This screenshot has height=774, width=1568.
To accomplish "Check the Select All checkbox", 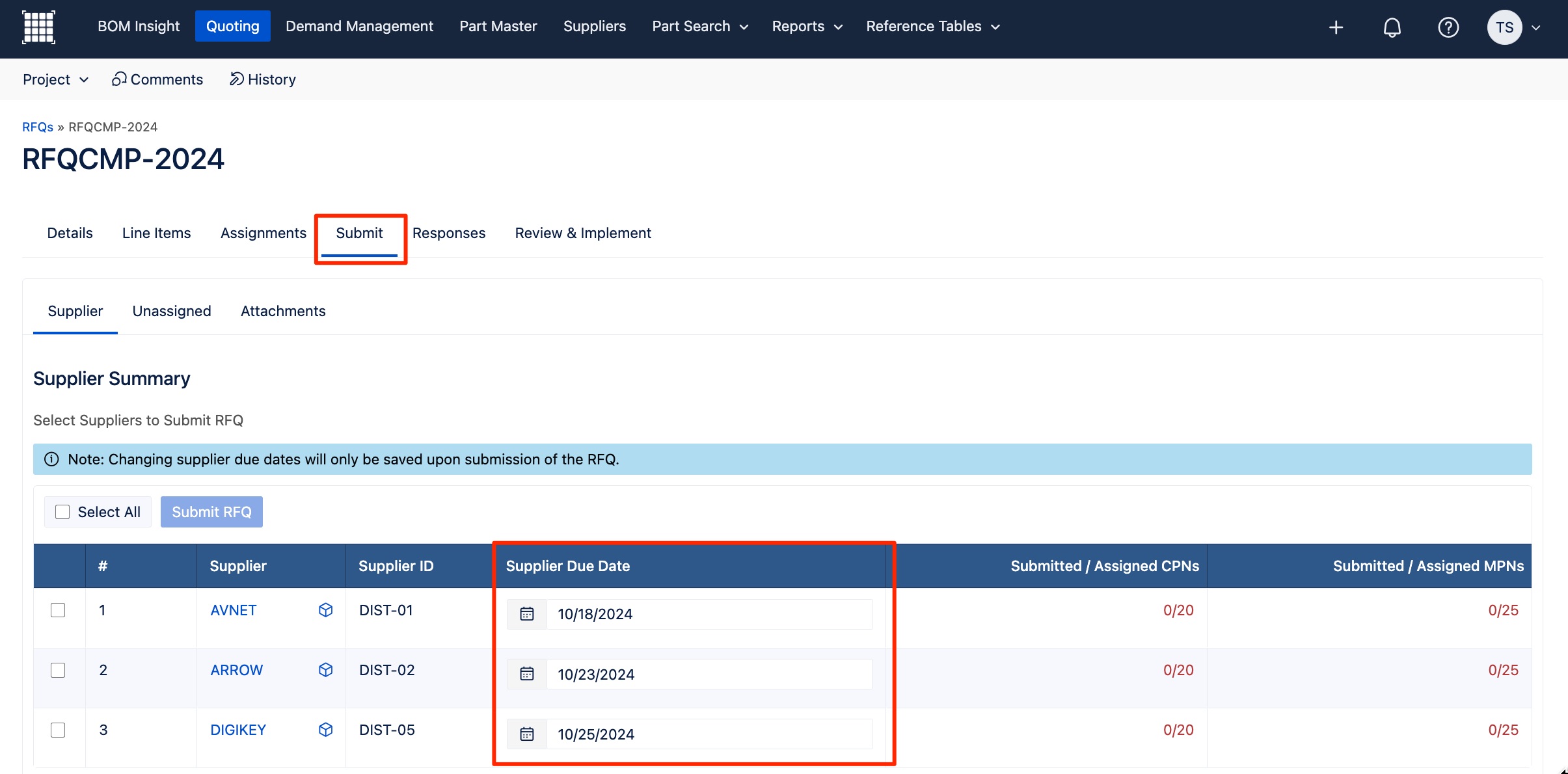I will coord(62,512).
